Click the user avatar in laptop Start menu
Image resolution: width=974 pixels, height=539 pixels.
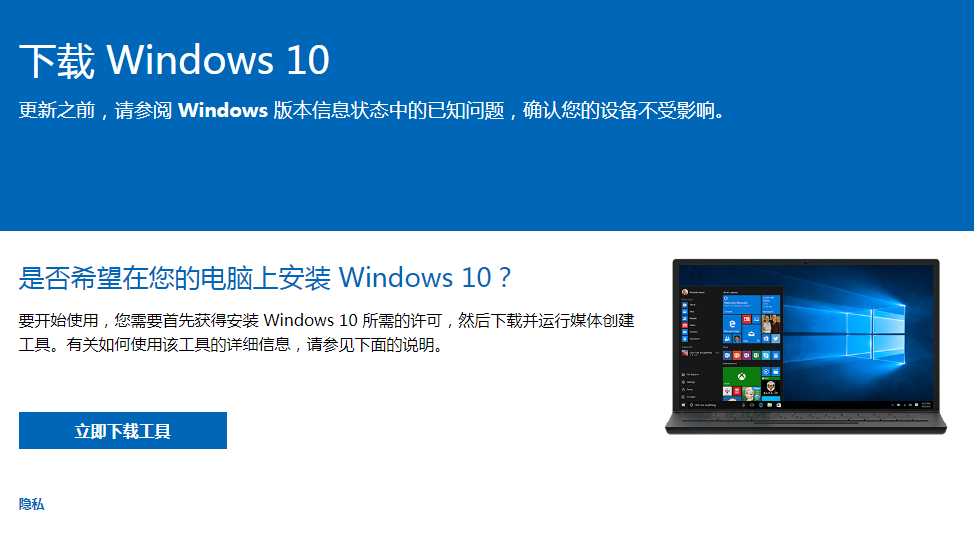[x=685, y=292]
